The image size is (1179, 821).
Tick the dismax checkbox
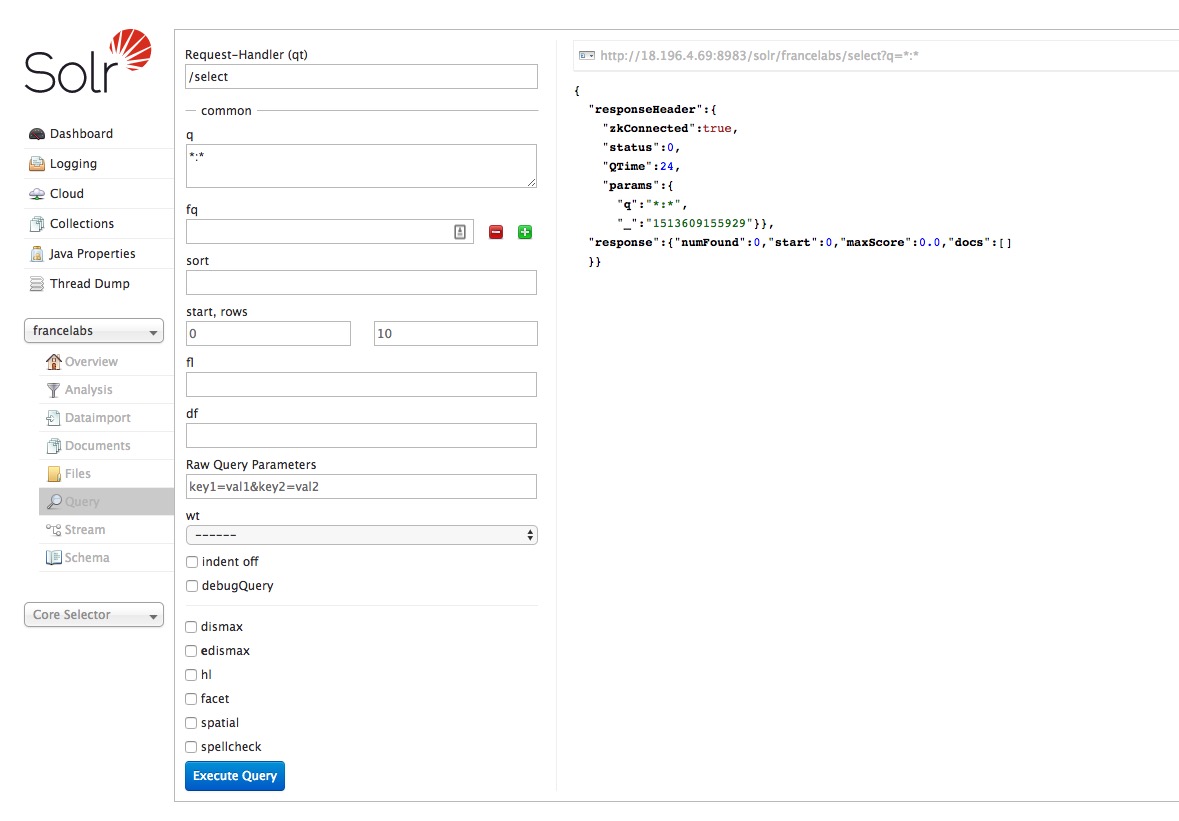click(191, 627)
